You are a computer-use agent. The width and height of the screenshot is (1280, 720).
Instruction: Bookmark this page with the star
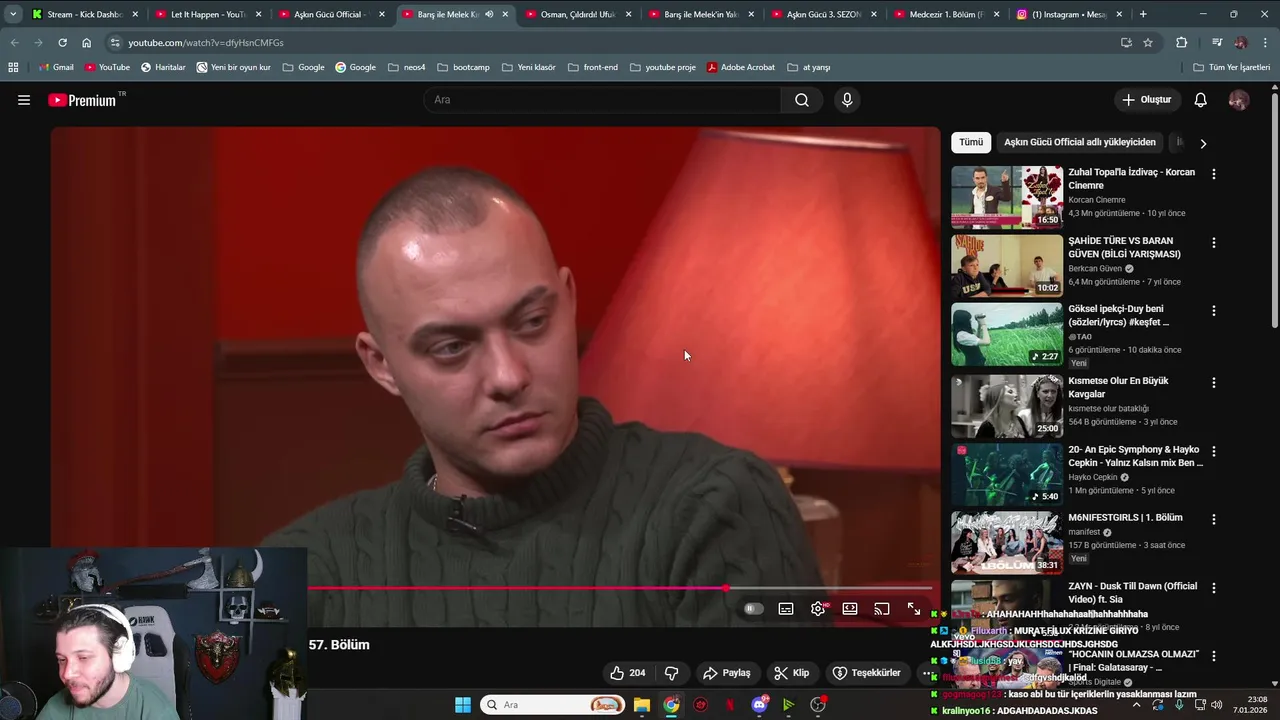(x=1148, y=43)
